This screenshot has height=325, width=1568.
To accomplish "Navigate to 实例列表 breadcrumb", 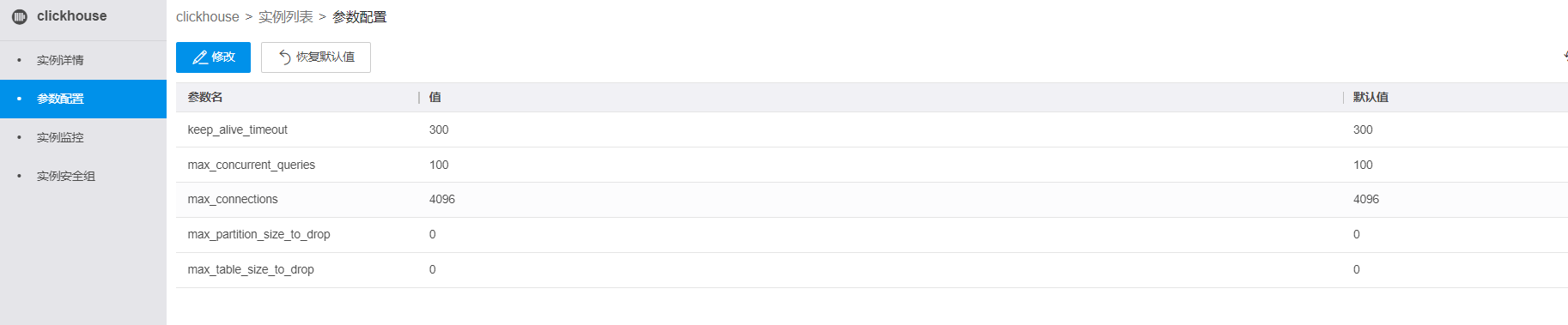I will 286,17.
